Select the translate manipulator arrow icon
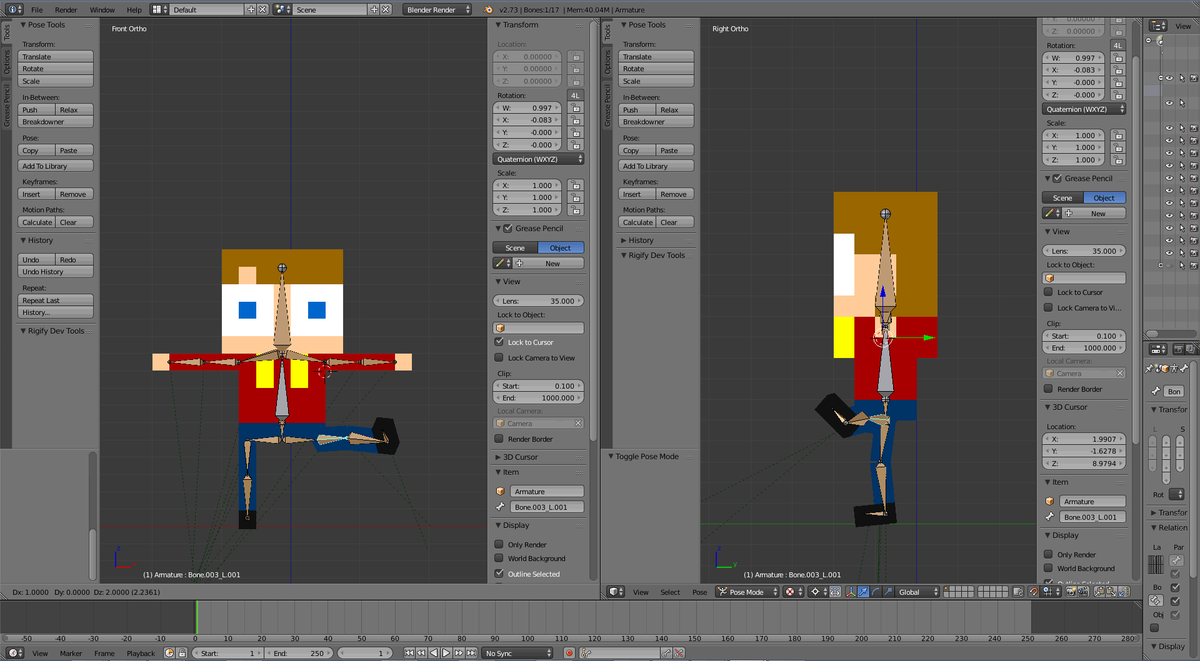The width and height of the screenshot is (1200, 661). [x=862, y=592]
